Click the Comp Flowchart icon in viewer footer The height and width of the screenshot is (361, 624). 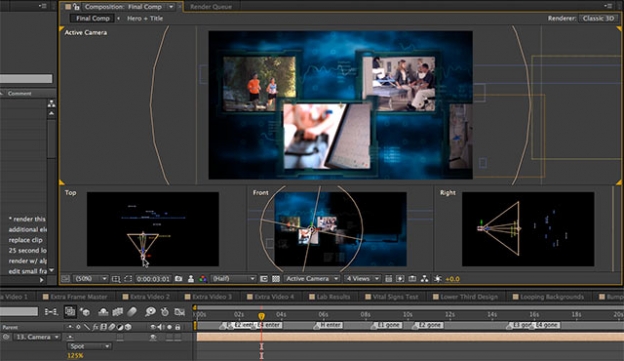coord(425,279)
